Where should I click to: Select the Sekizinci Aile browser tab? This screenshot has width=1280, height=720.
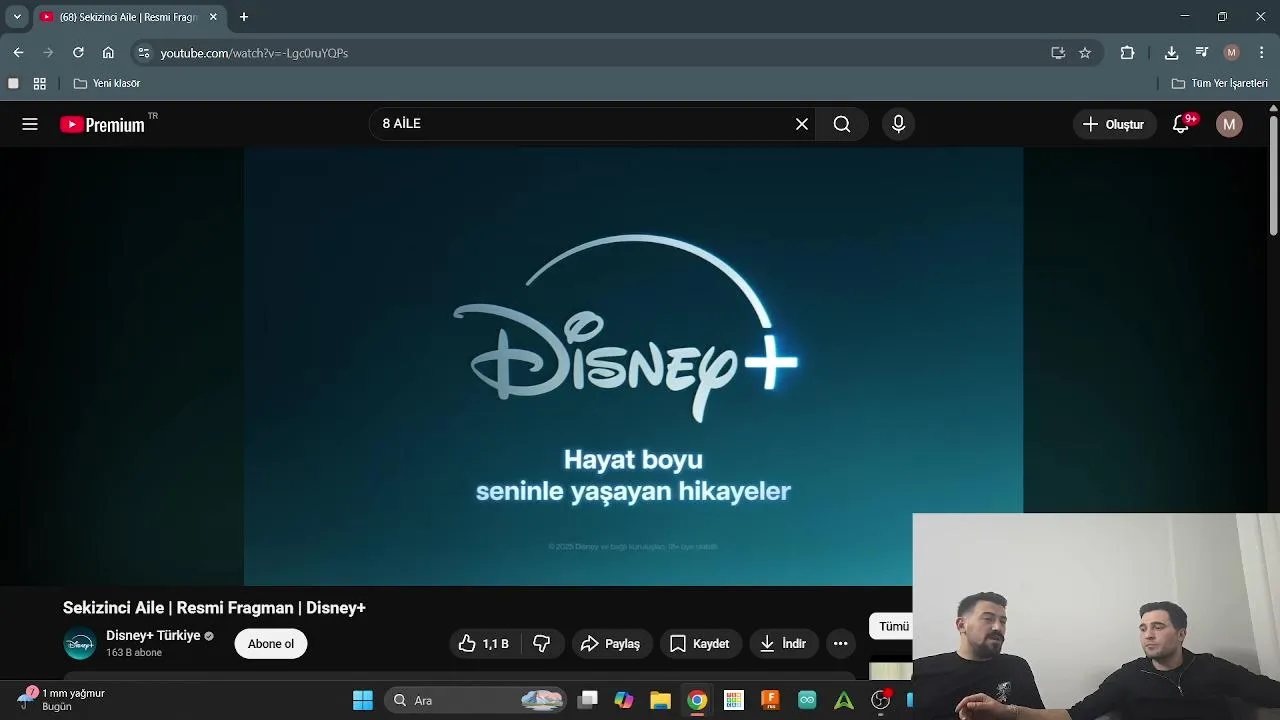point(129,18)
